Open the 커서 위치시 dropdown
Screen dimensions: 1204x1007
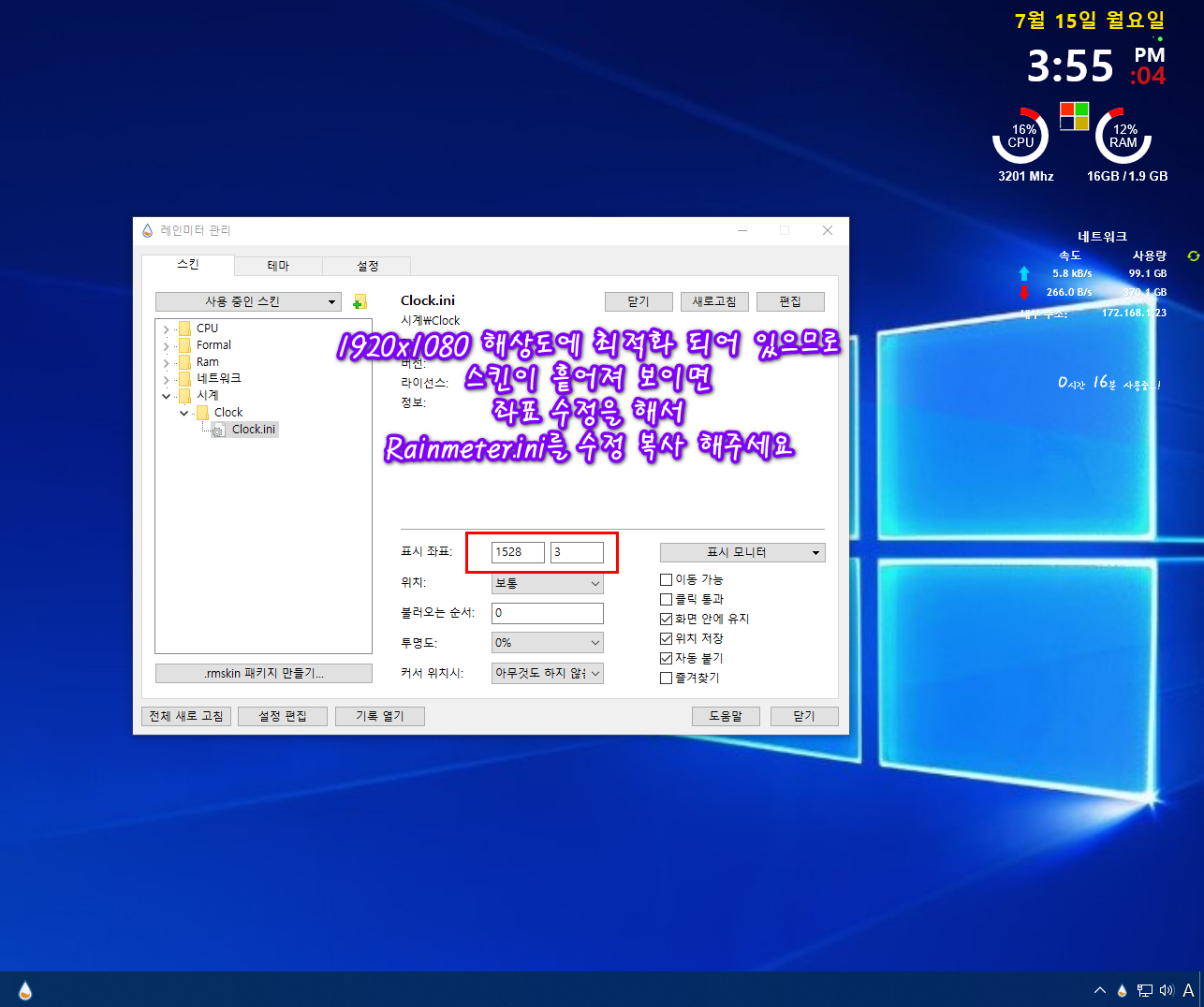point(548,673)
